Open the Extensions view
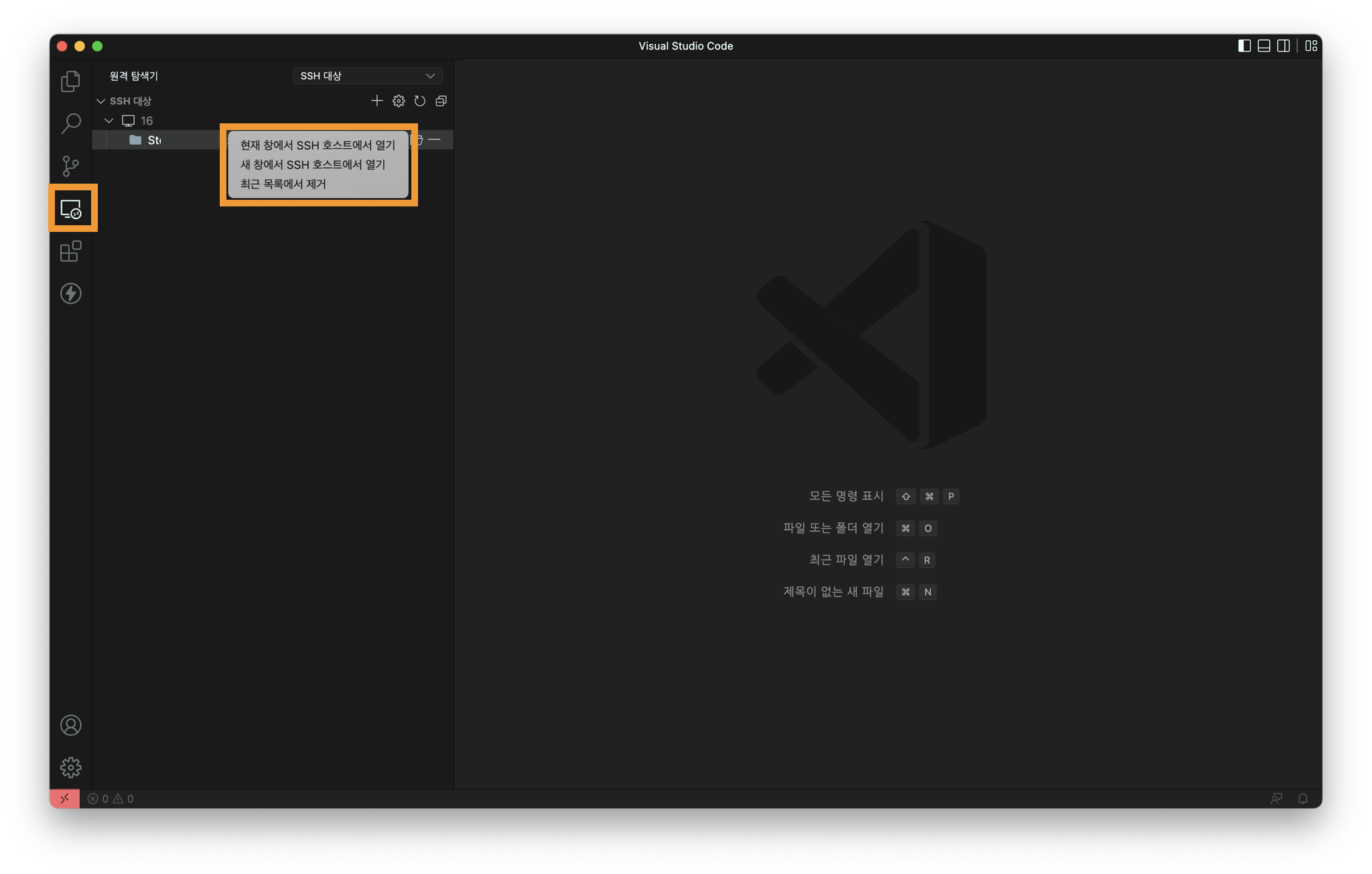Screen dimensions: 1372x874 click(70, 251)
